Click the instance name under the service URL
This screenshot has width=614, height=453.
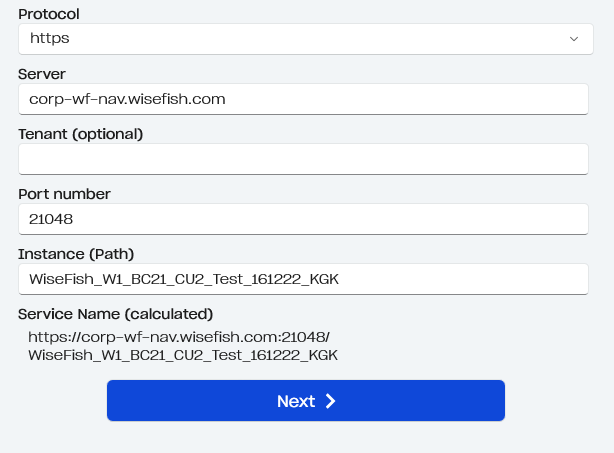183,355
